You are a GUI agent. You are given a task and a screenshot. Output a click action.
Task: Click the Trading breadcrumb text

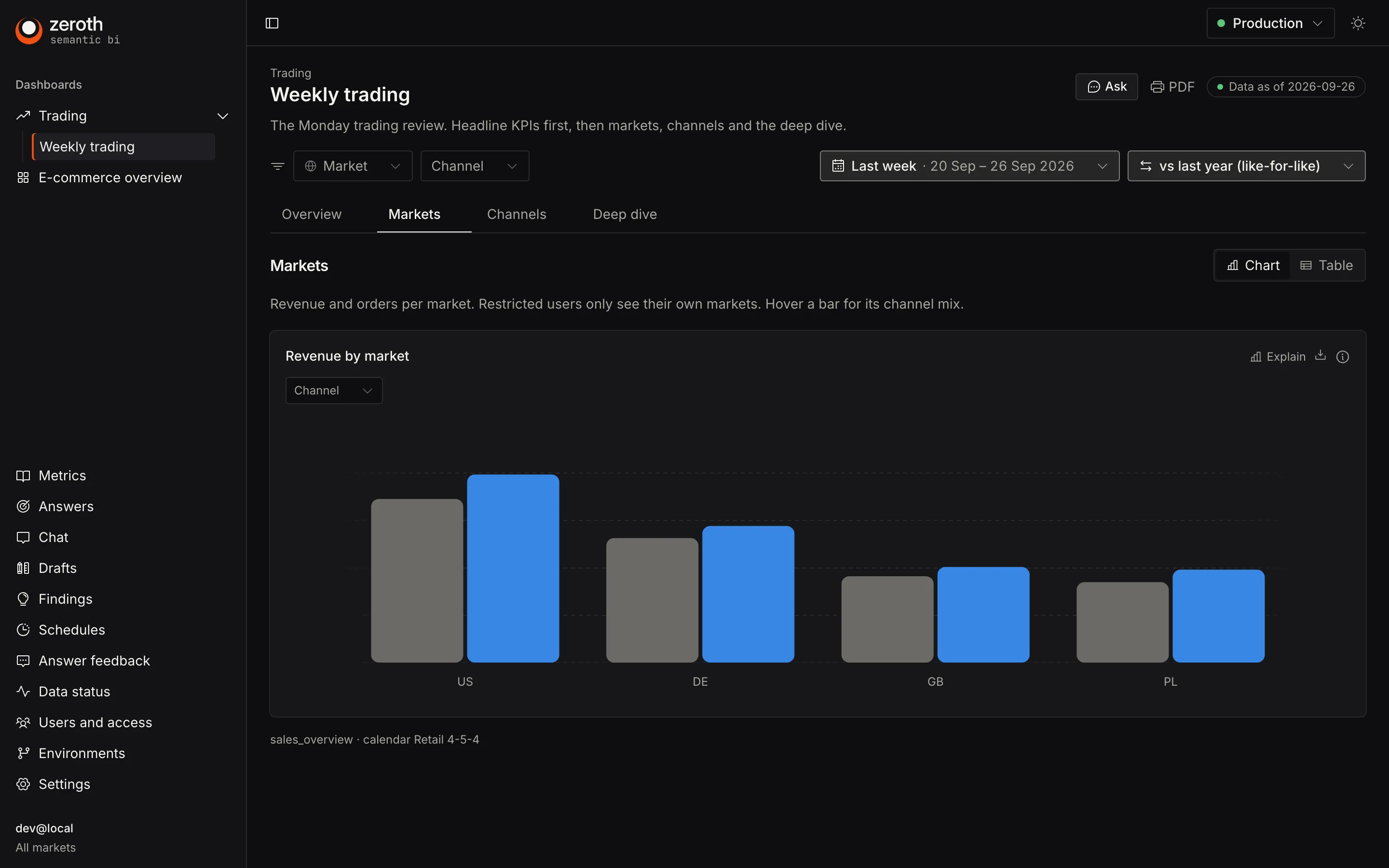pyautogui.click(x=291, y=73)
